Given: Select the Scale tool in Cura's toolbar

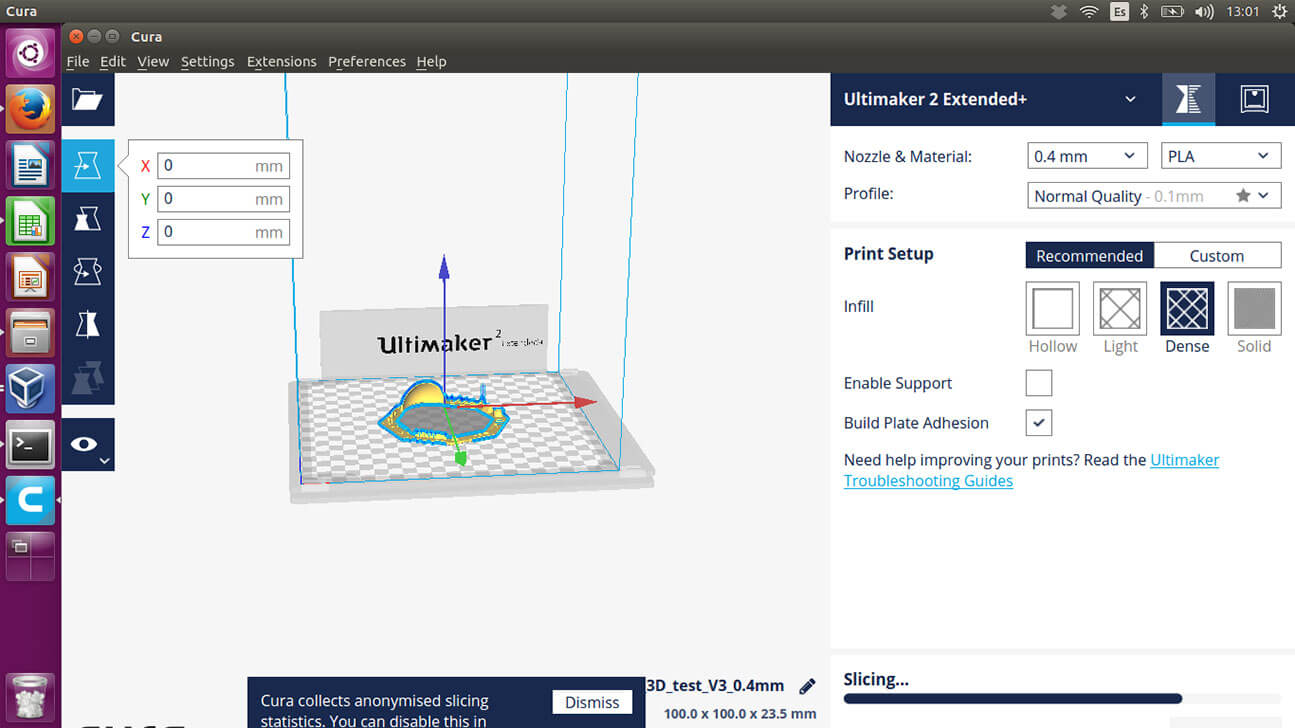Looking at the screenshot, I should [x=88, y=219].
